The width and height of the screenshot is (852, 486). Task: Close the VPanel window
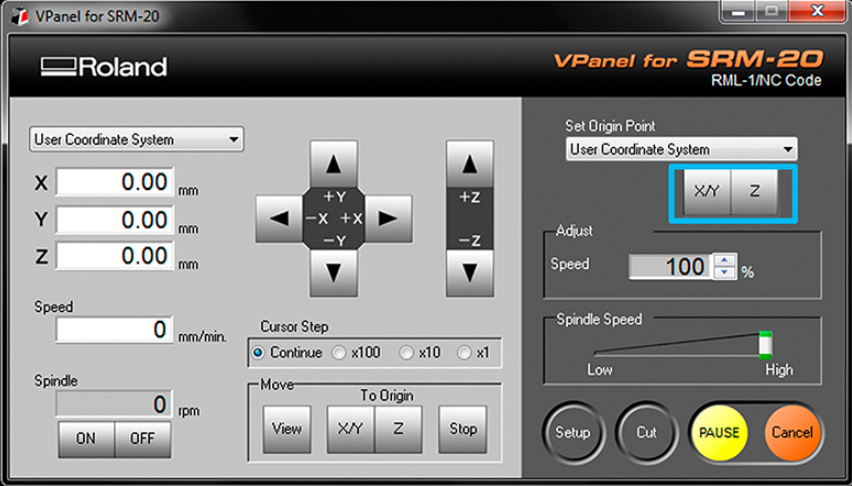pyautogui.click(x=817, y=11)
